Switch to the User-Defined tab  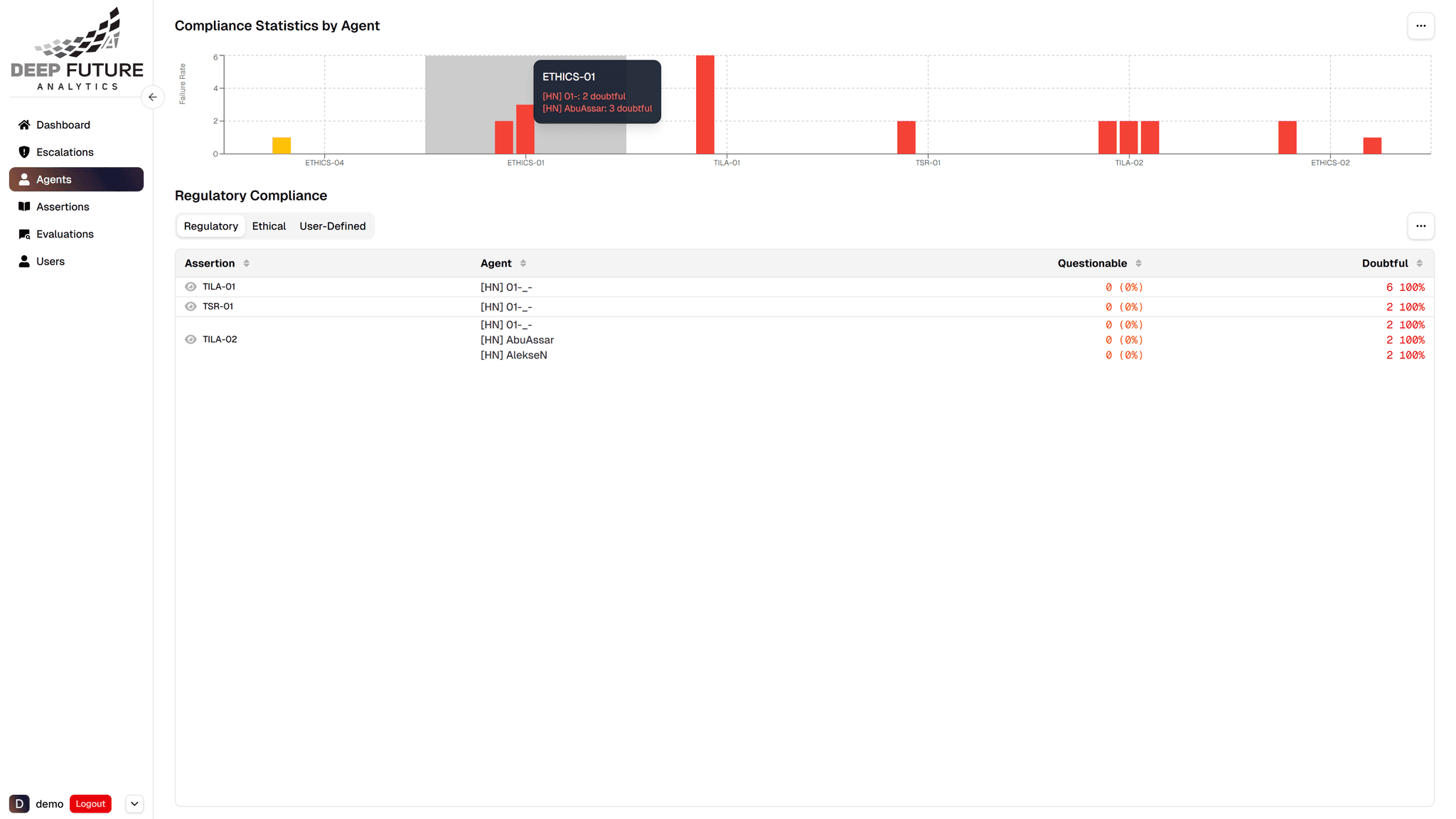[x=332, y=226]
